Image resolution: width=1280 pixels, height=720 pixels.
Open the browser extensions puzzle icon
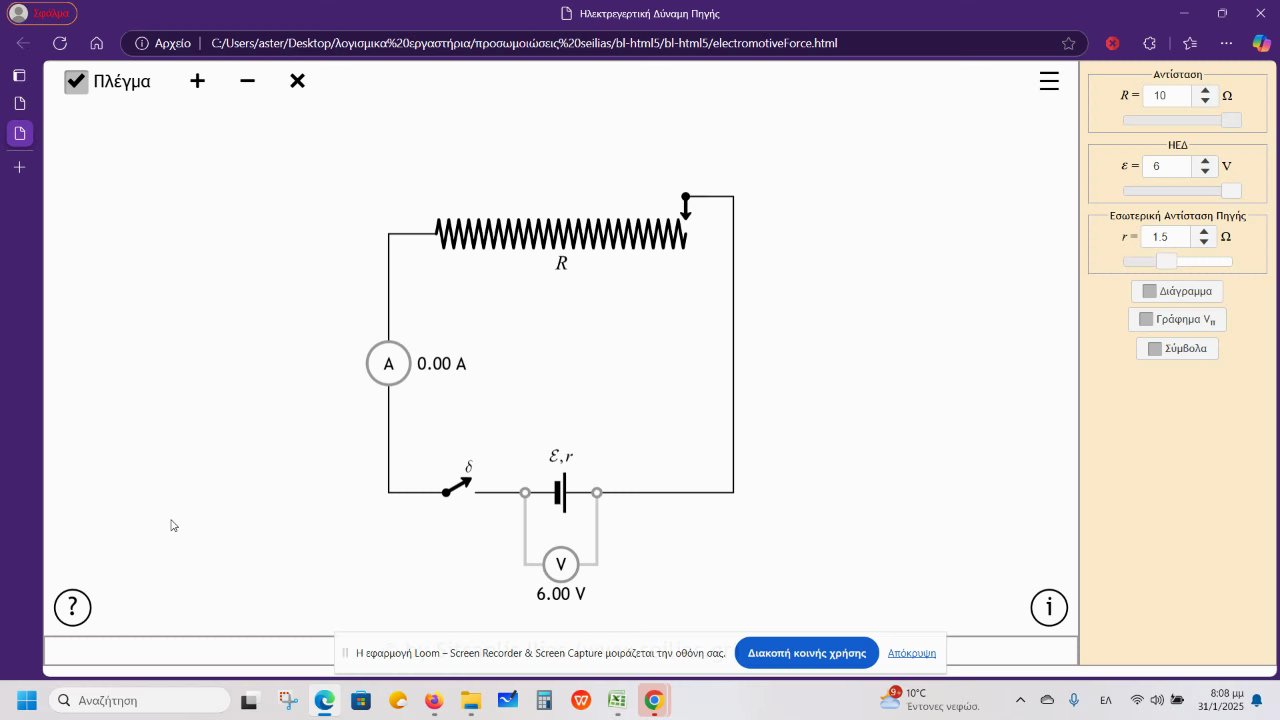[1149, 43]
